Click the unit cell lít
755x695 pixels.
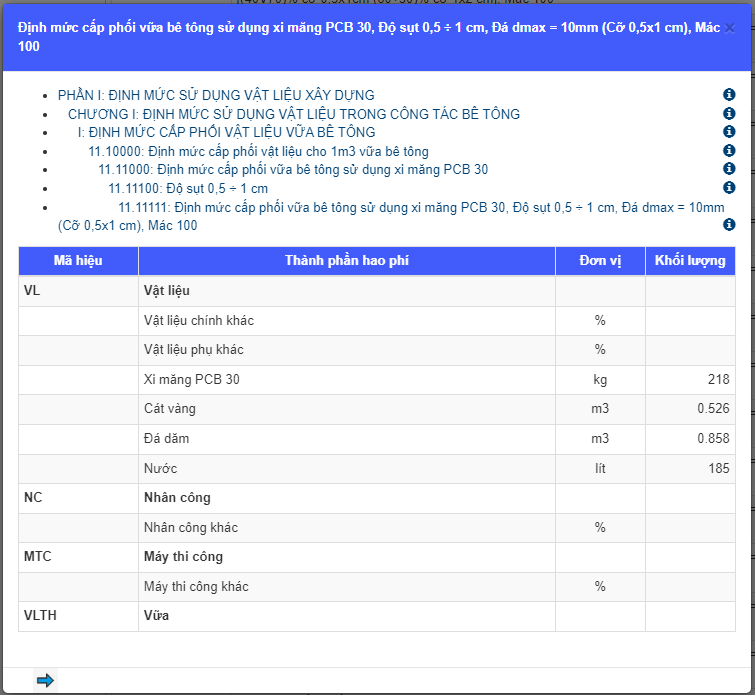[x=600, y=469]
